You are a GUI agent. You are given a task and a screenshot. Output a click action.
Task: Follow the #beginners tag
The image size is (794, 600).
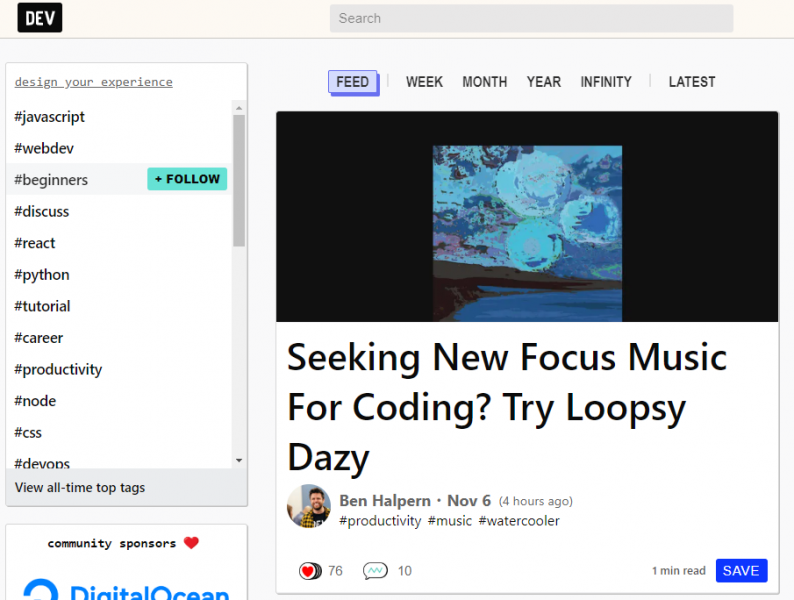(187, 179)
